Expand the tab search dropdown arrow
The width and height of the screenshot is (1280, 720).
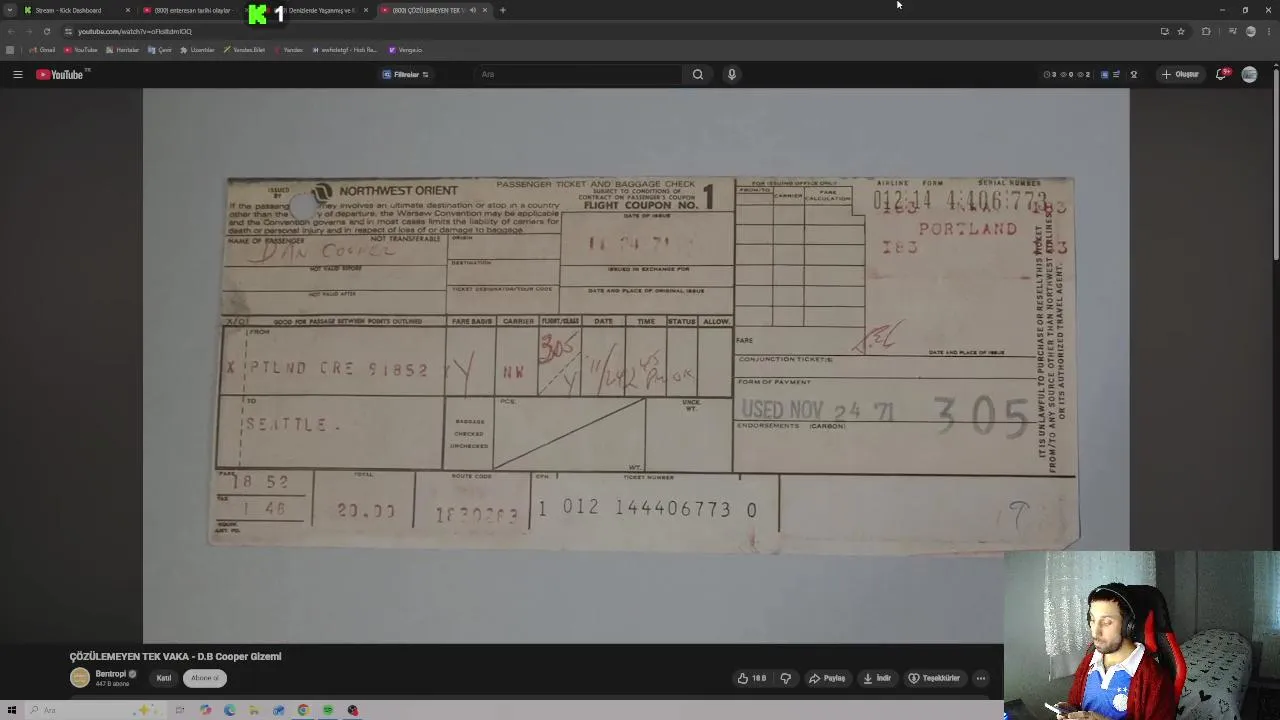coord(9,10)
